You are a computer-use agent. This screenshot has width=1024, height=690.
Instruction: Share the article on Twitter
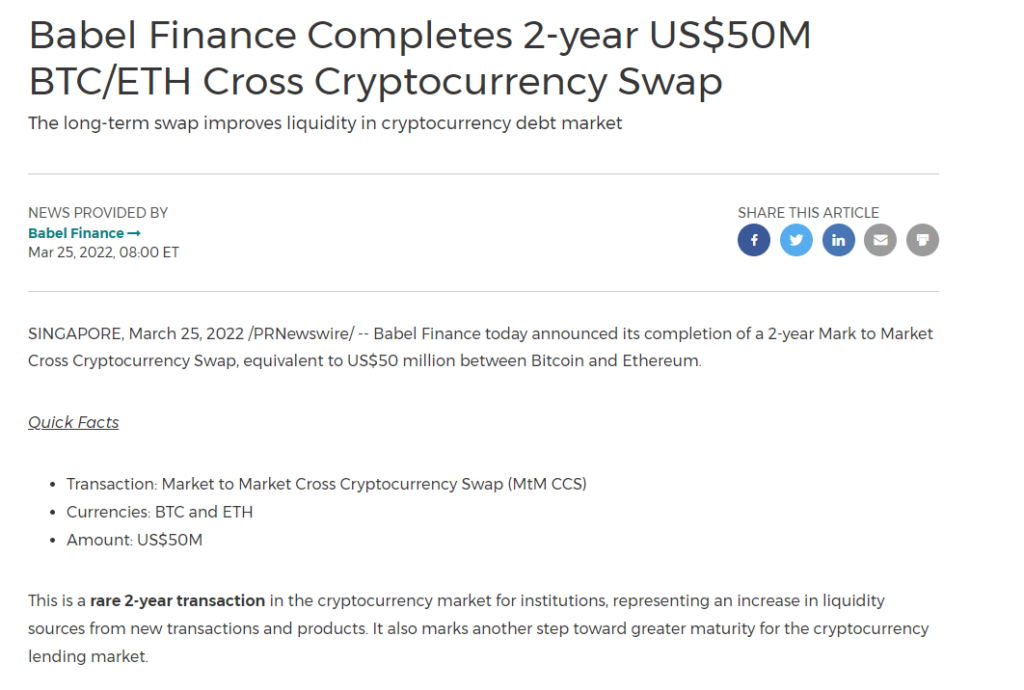pyautogui.click(x=796, y=240)
